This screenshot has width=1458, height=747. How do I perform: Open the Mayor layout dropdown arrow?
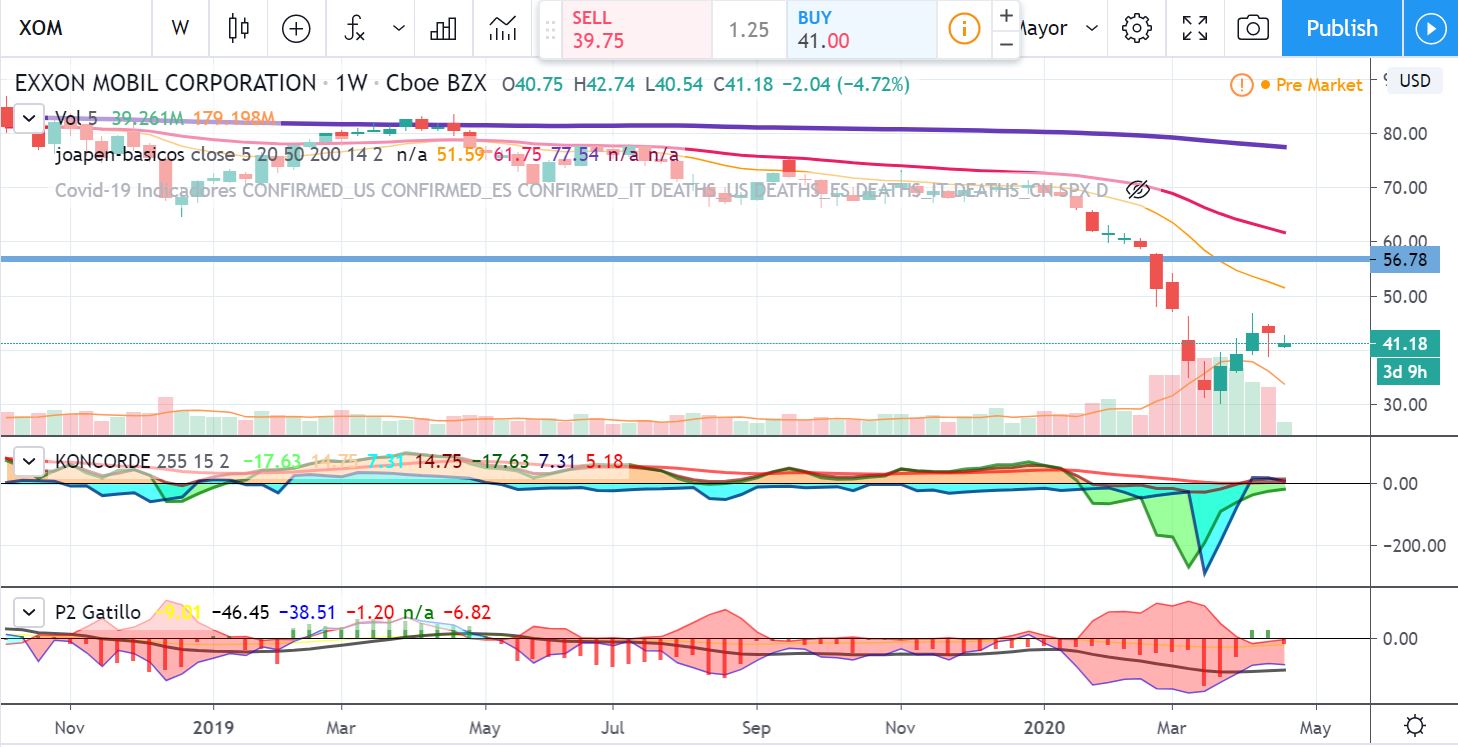[x=1092, y=29]
